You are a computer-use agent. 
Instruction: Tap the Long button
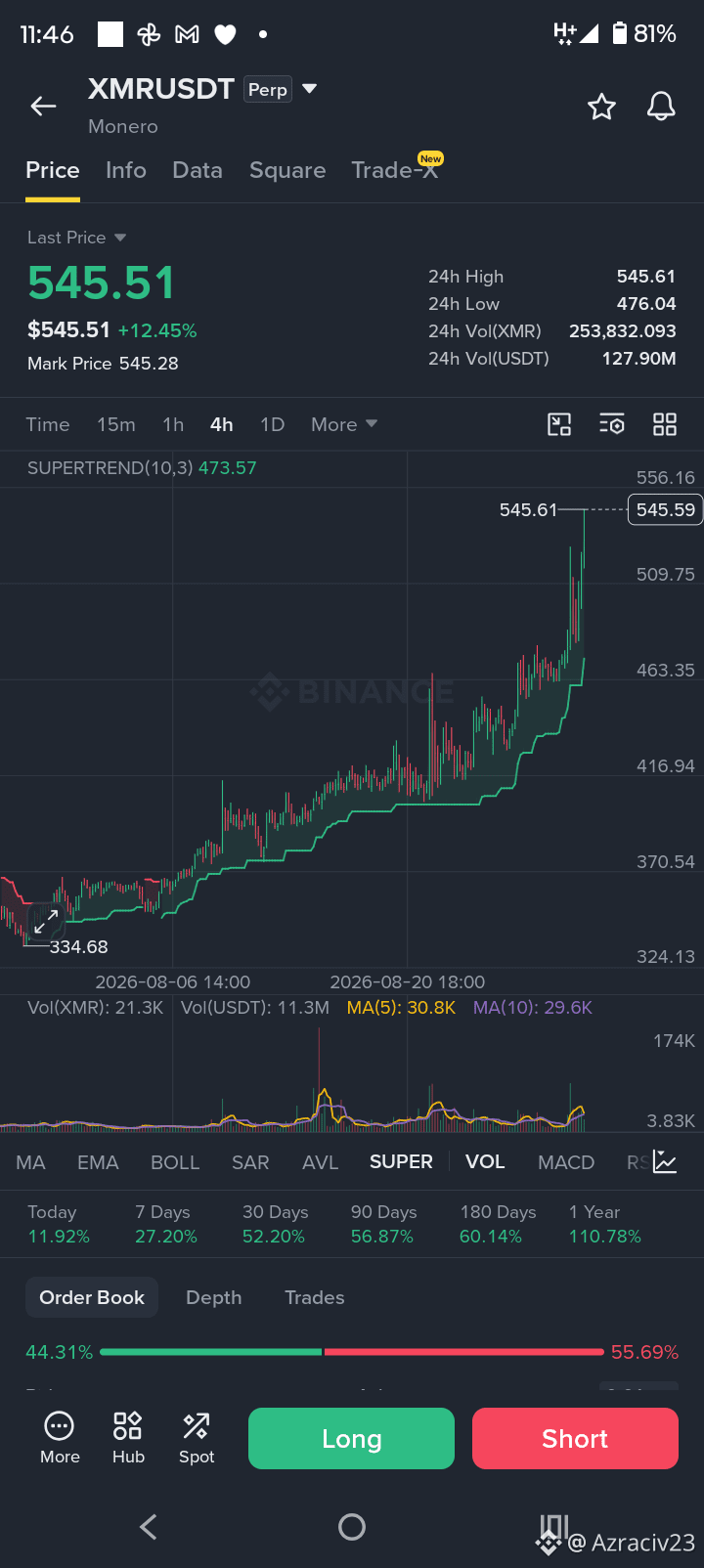click(351, 1438)
